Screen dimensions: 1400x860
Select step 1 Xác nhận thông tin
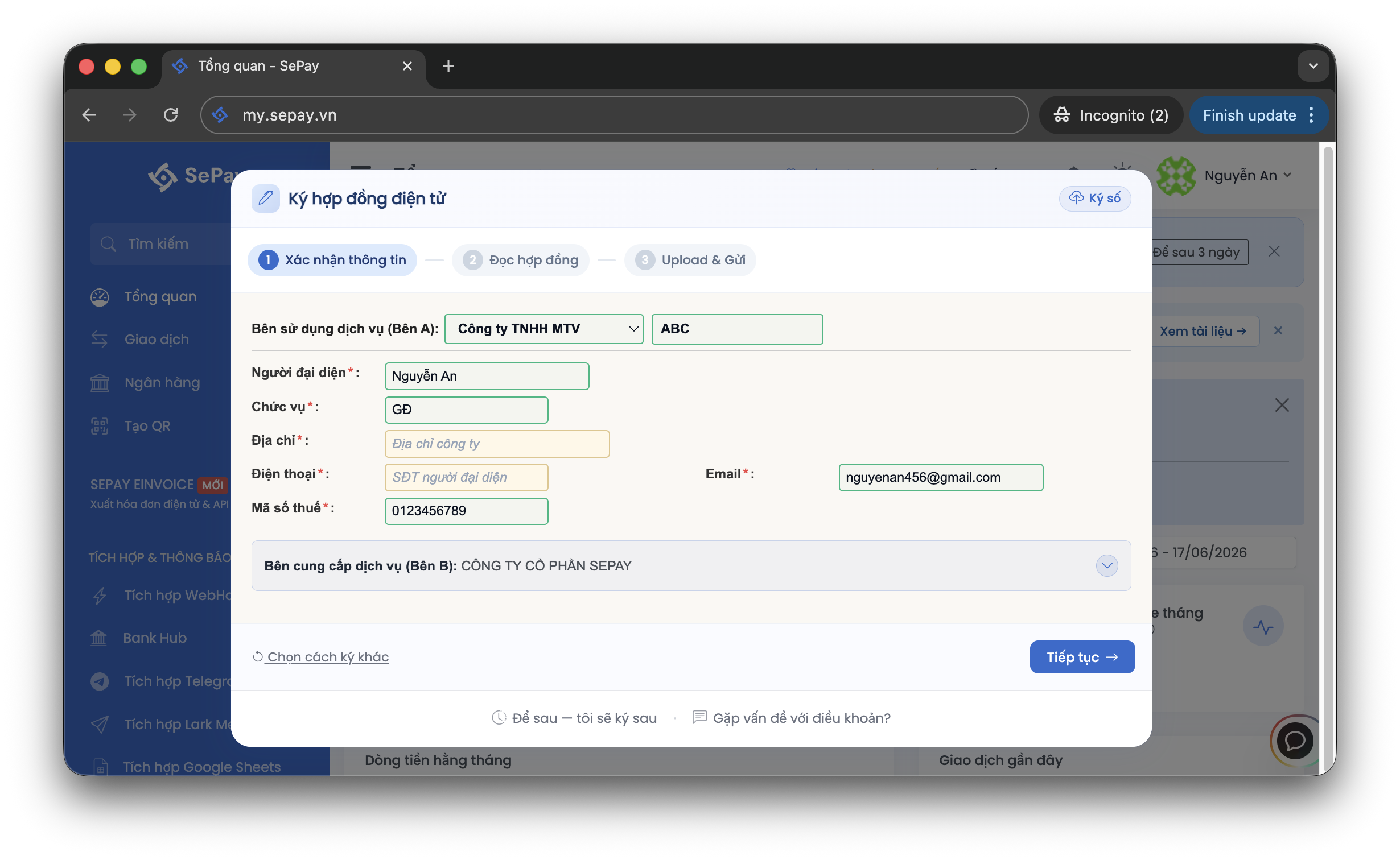coord(332,260)
